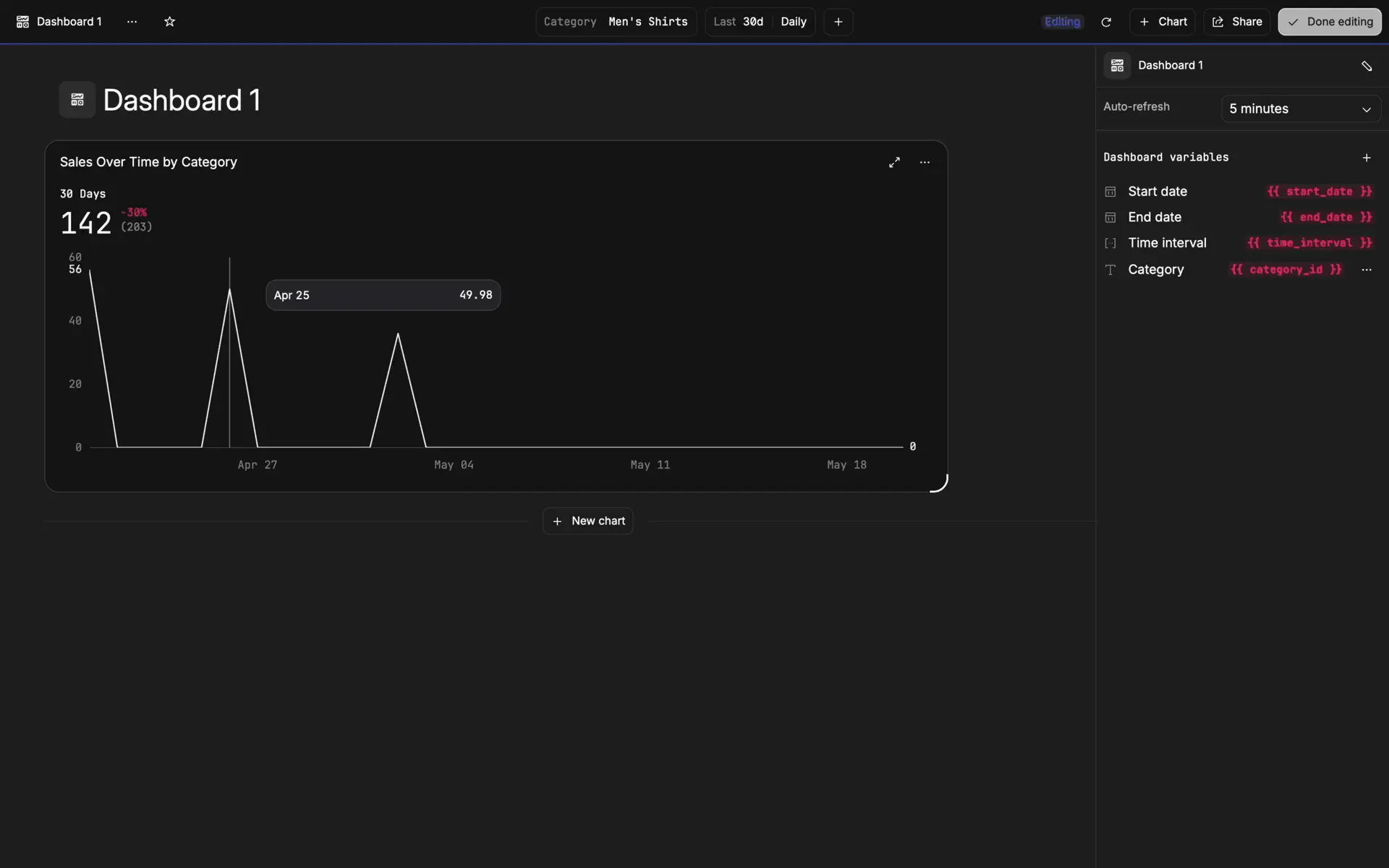Click the Share button
The height and width of the screenshot is (868, 1389).
[1236, 22]
